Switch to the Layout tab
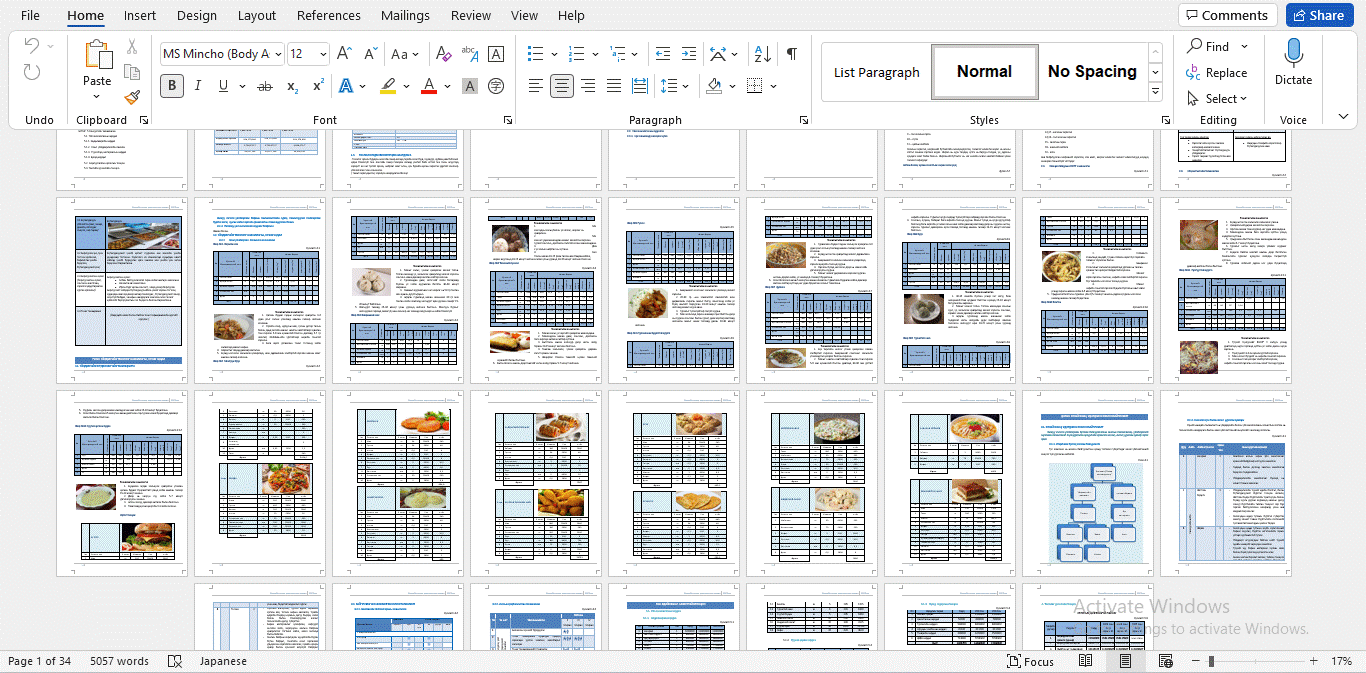1366x673 pixels. click(257, 15)
